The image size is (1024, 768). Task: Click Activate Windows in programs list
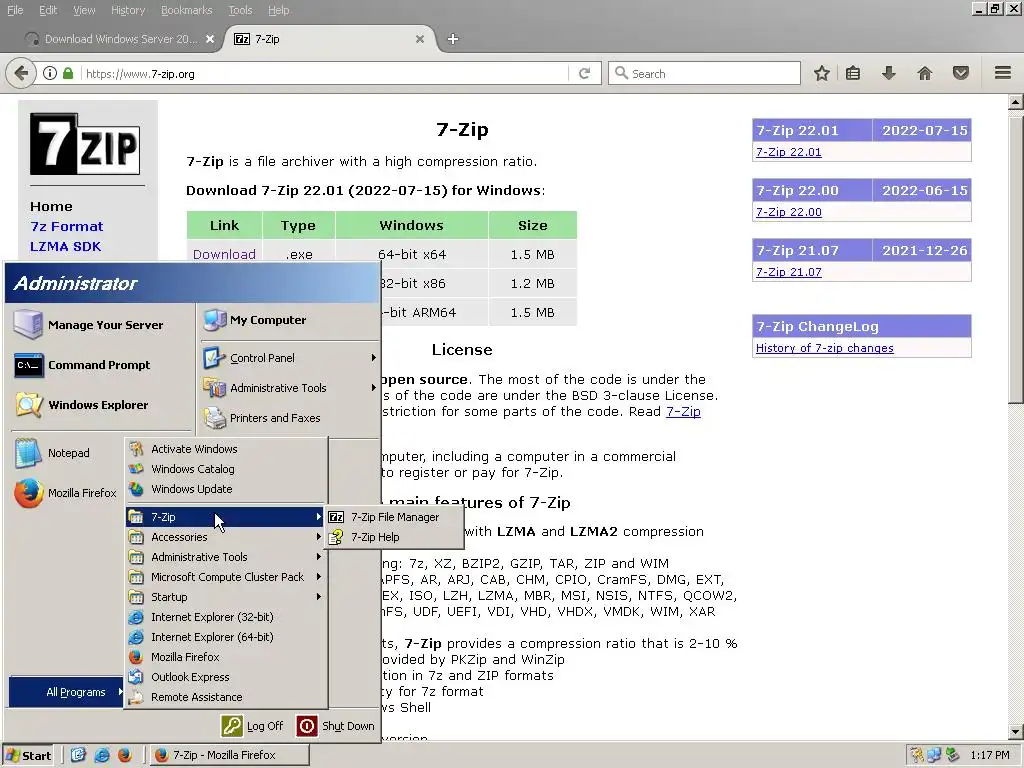coord(194,449)
